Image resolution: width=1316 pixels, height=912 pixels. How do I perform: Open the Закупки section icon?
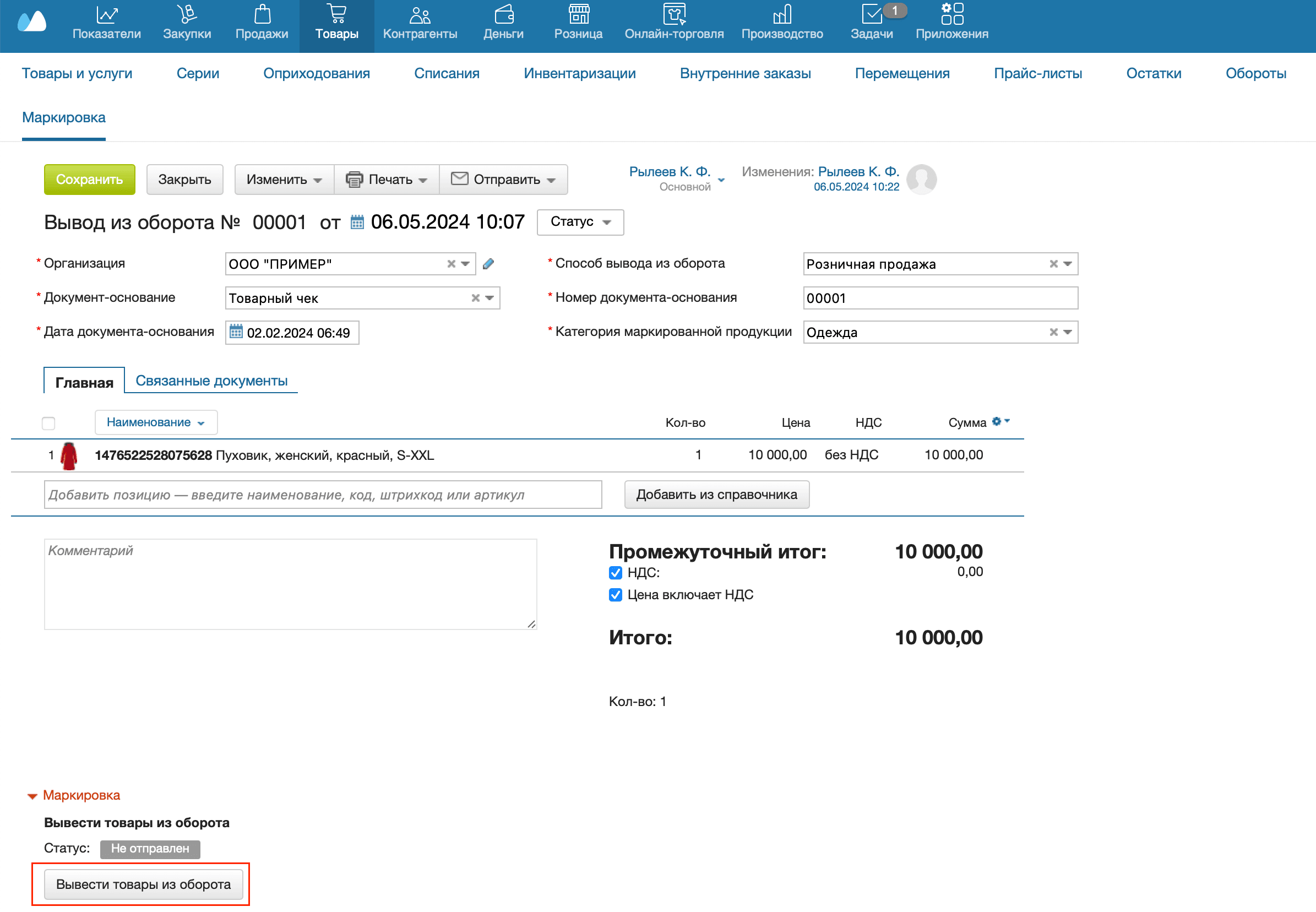coord(187,14)
